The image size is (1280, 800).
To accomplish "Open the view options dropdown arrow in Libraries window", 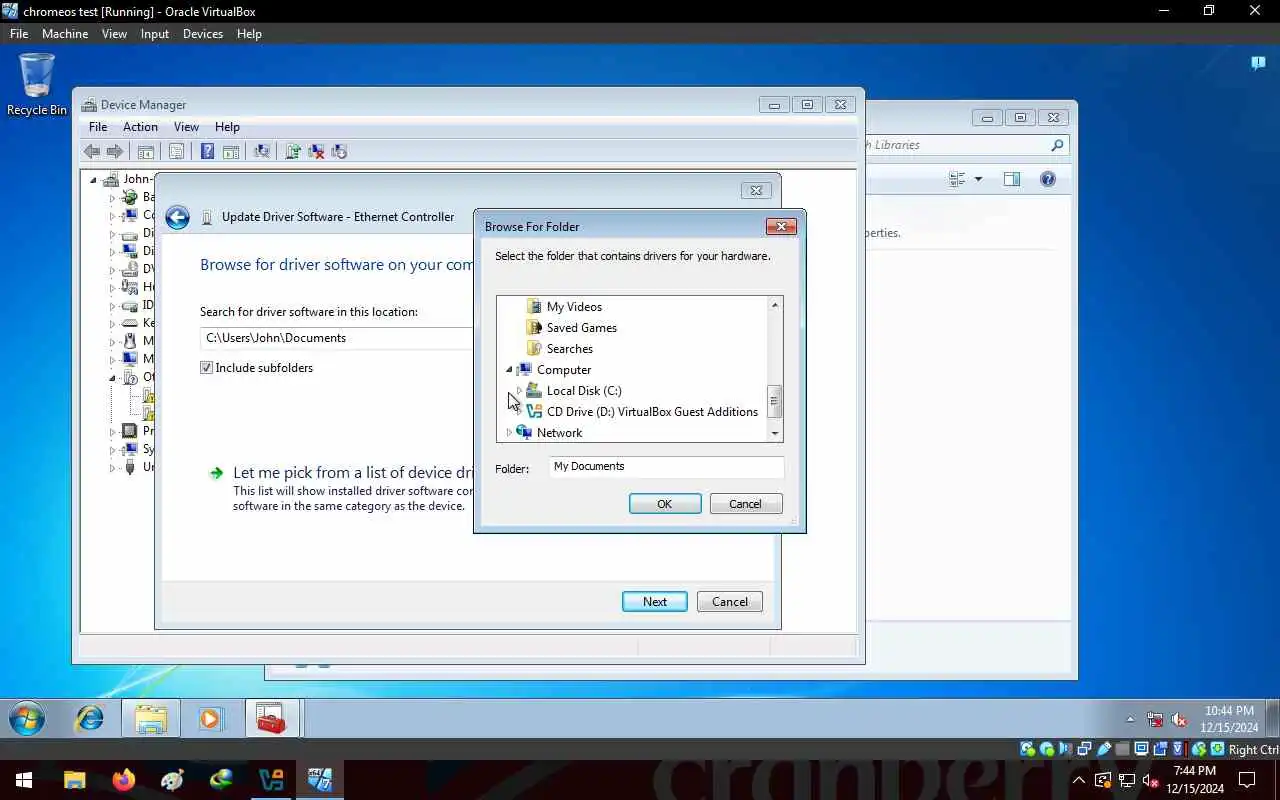I will (978, 179).
